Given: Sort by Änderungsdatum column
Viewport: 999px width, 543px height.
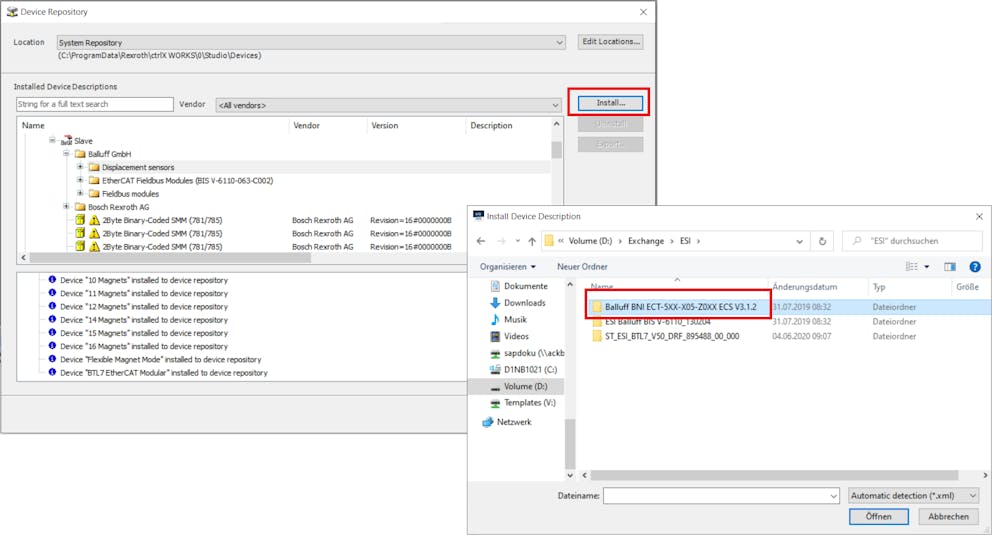Looking at the screenshot, I should coord(805,287).
